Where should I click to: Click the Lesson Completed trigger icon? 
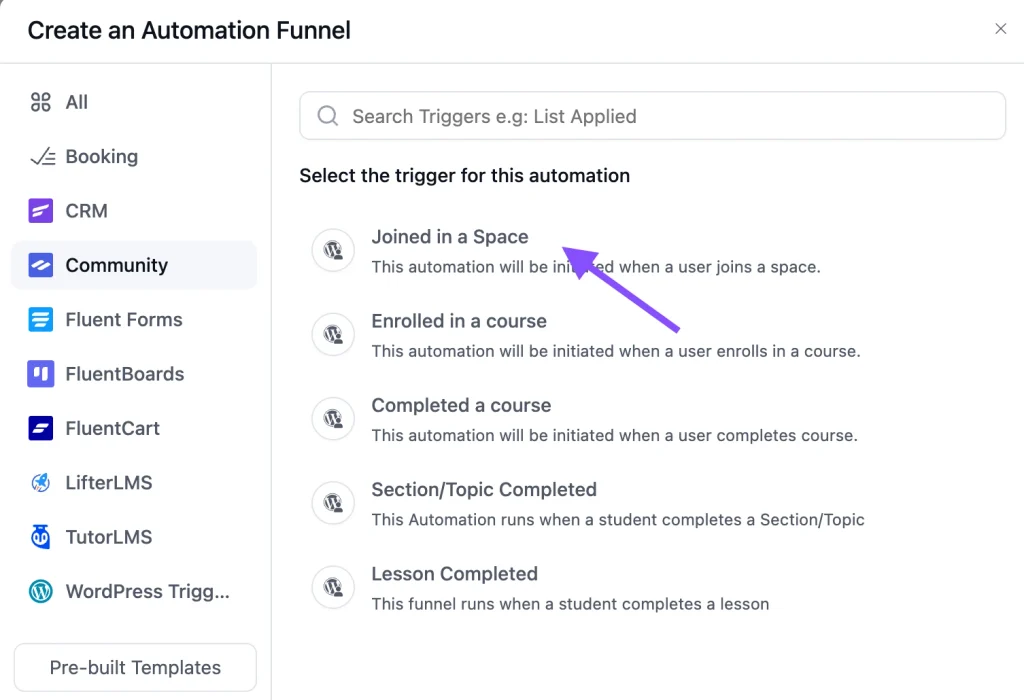click(333, 587)
